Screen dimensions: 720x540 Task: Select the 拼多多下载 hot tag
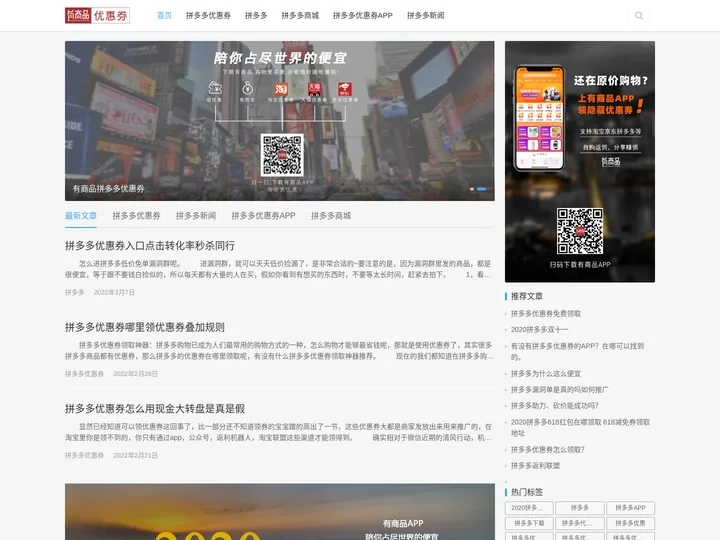click(x=529, y=523)
